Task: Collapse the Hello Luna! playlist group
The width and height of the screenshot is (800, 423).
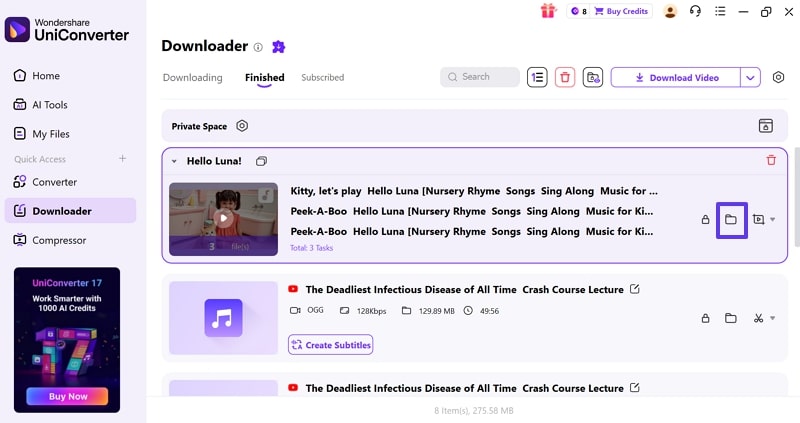Action: [x=174, y=161]
